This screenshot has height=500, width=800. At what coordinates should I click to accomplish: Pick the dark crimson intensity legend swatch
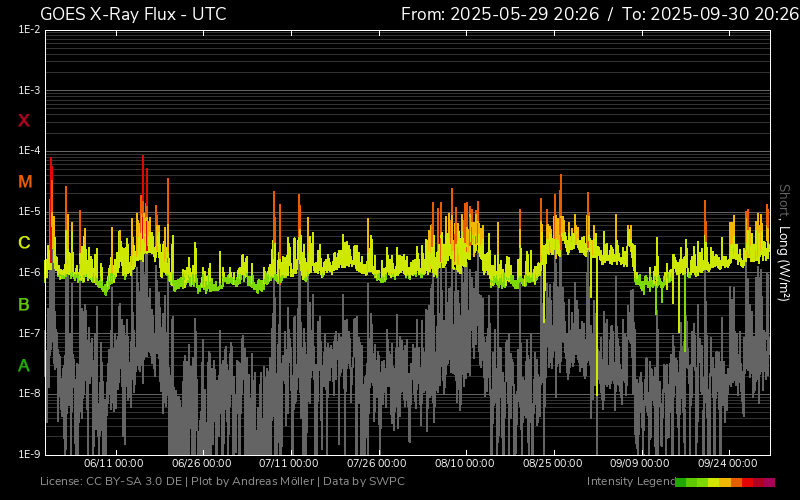(x=758, y=482)
